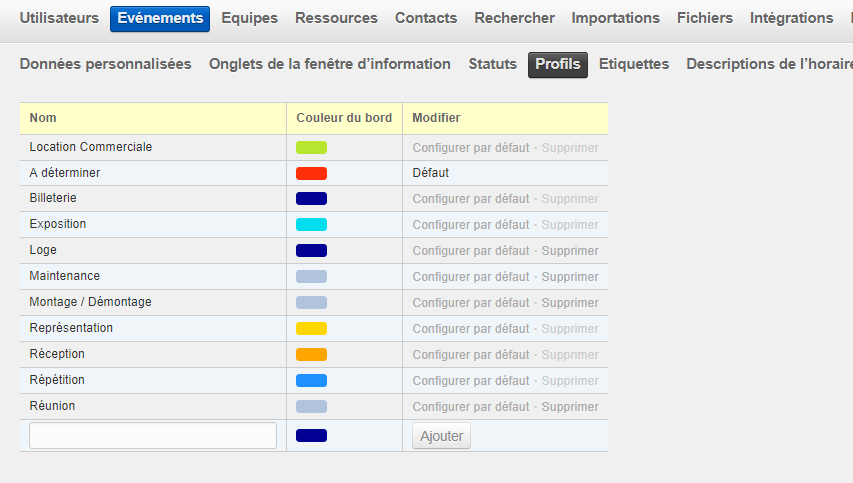This screenshot has width=853, height=483.
Task: Open the orange Réception color swatch
Action: (x=311, y=355)
